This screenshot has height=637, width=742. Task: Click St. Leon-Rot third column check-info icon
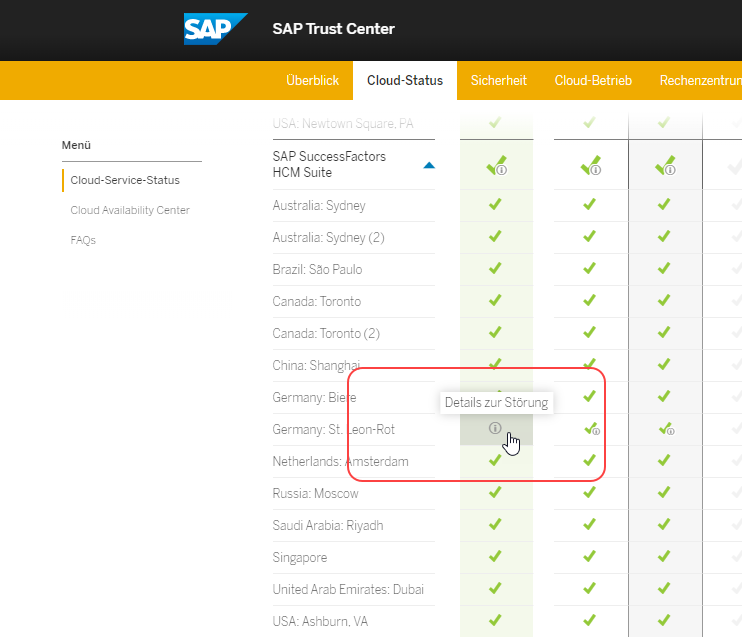(x=666, y=429)
